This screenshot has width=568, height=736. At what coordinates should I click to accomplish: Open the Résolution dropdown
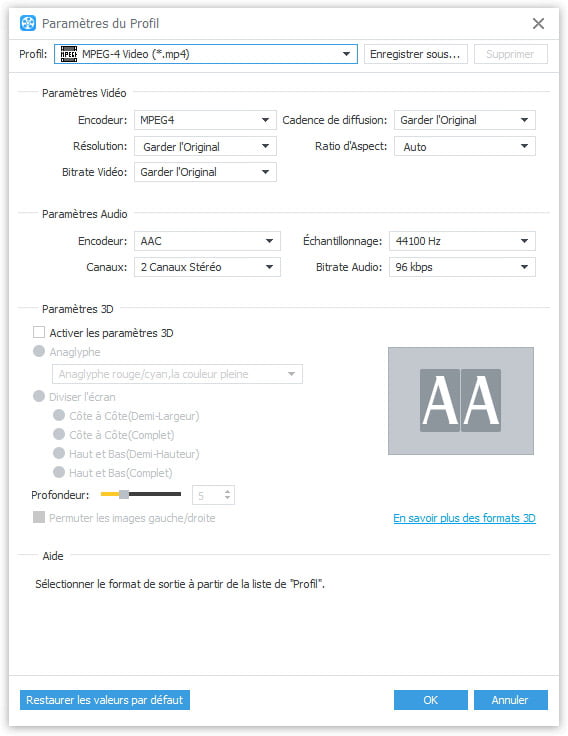[205, 146]
